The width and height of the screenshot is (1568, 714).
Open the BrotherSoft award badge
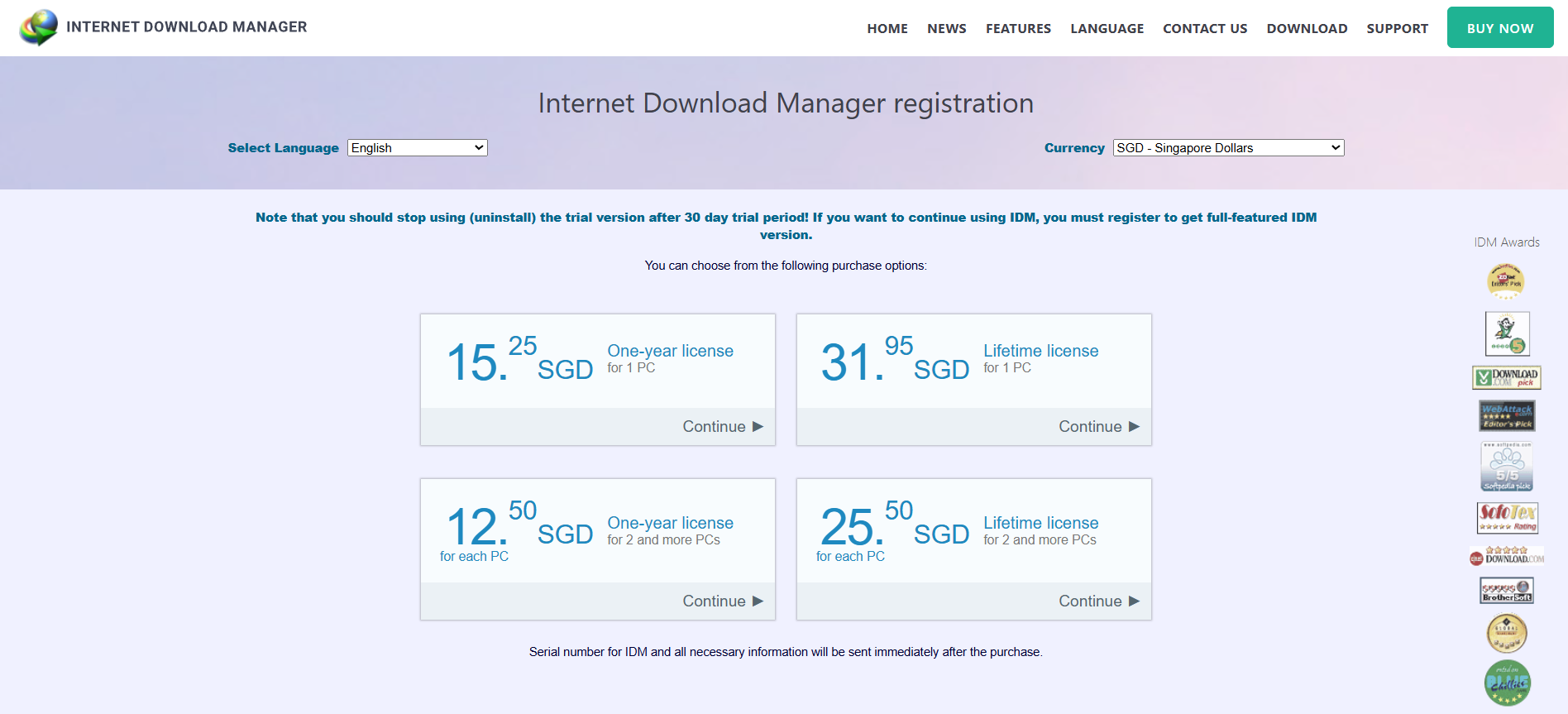[x=1507, y=590]
